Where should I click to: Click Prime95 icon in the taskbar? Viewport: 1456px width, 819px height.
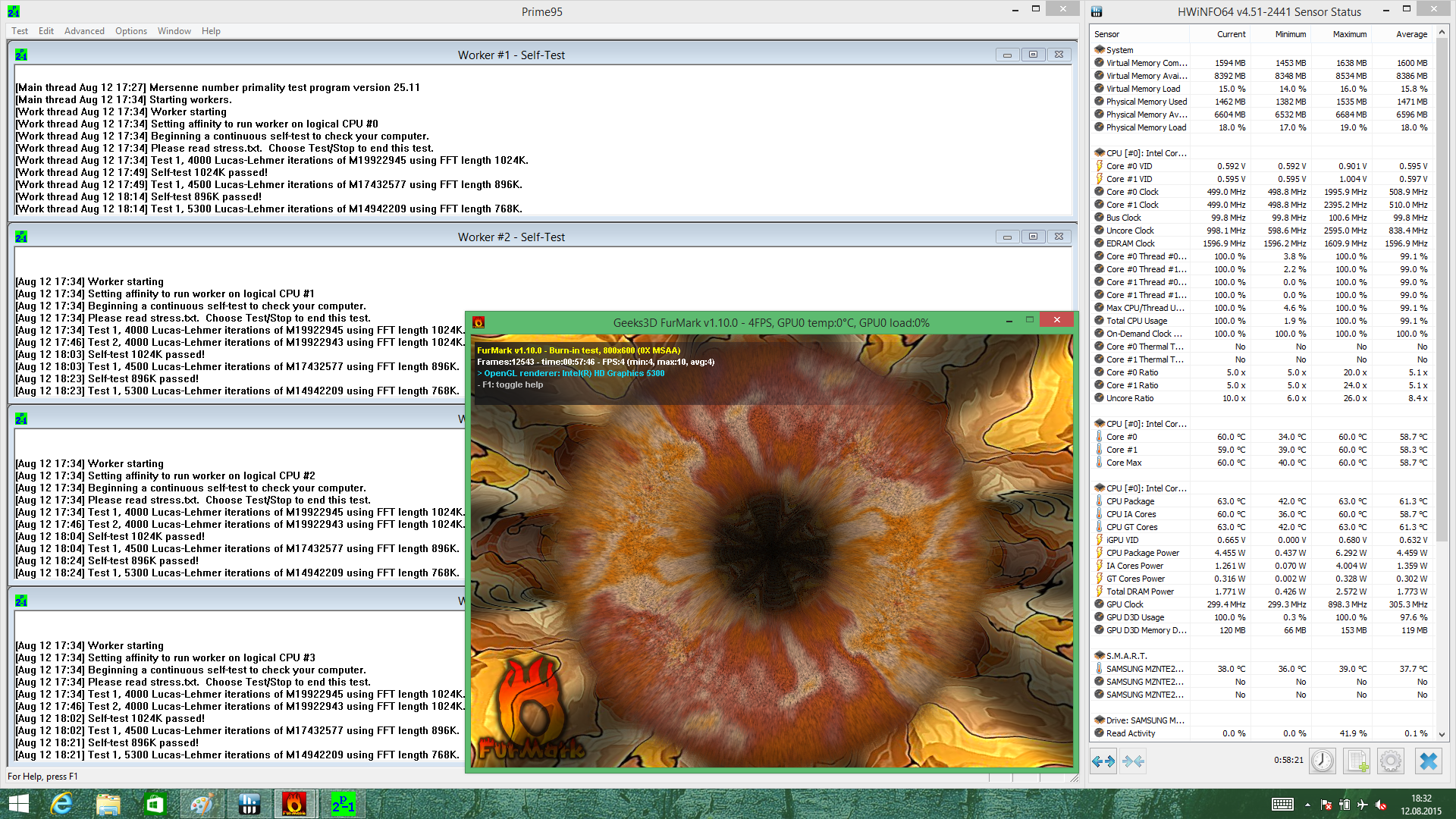click(x=343, y=804)
